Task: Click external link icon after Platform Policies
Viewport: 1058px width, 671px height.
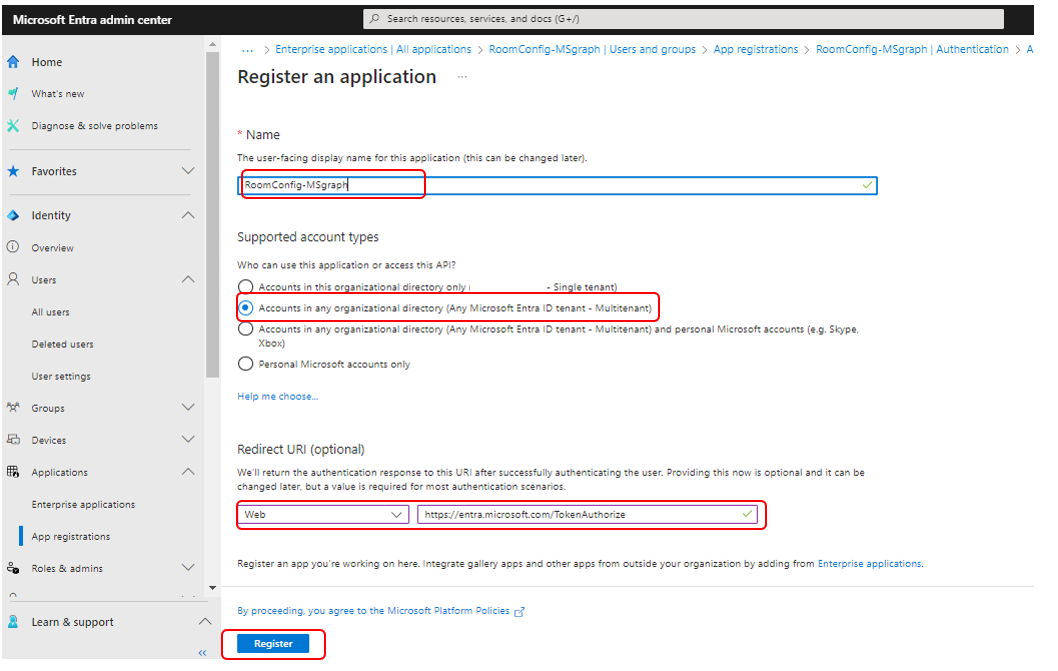Action: click(520, 612)
